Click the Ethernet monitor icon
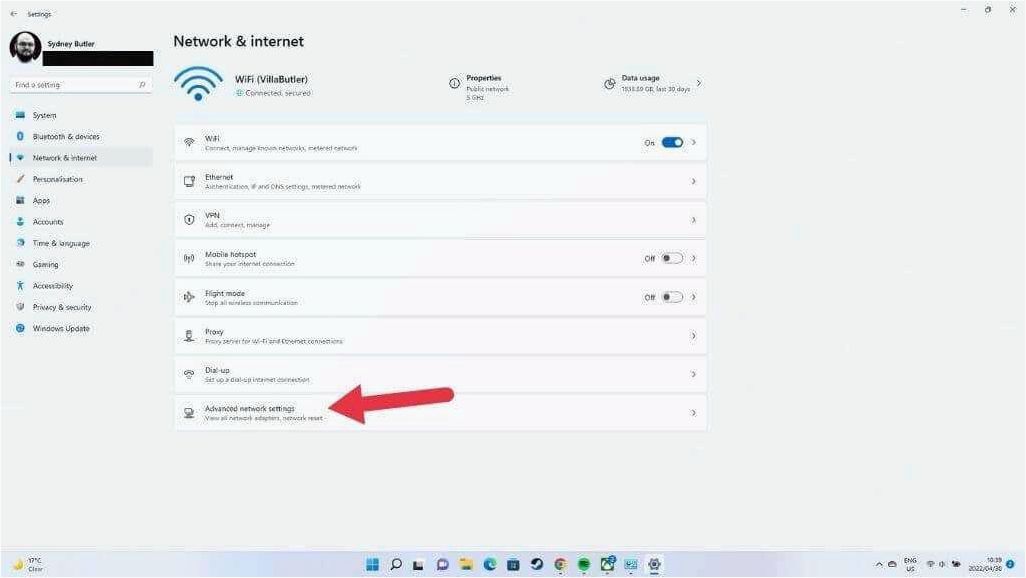1026x578 pixels. pyautogui.click(x=189, y=181)
